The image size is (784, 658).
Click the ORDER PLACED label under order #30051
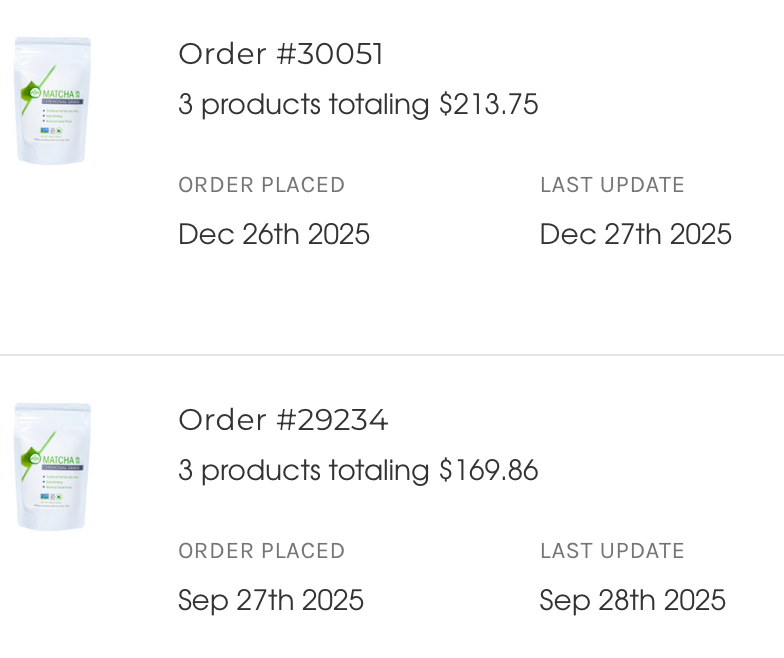[x=261, y=185]
